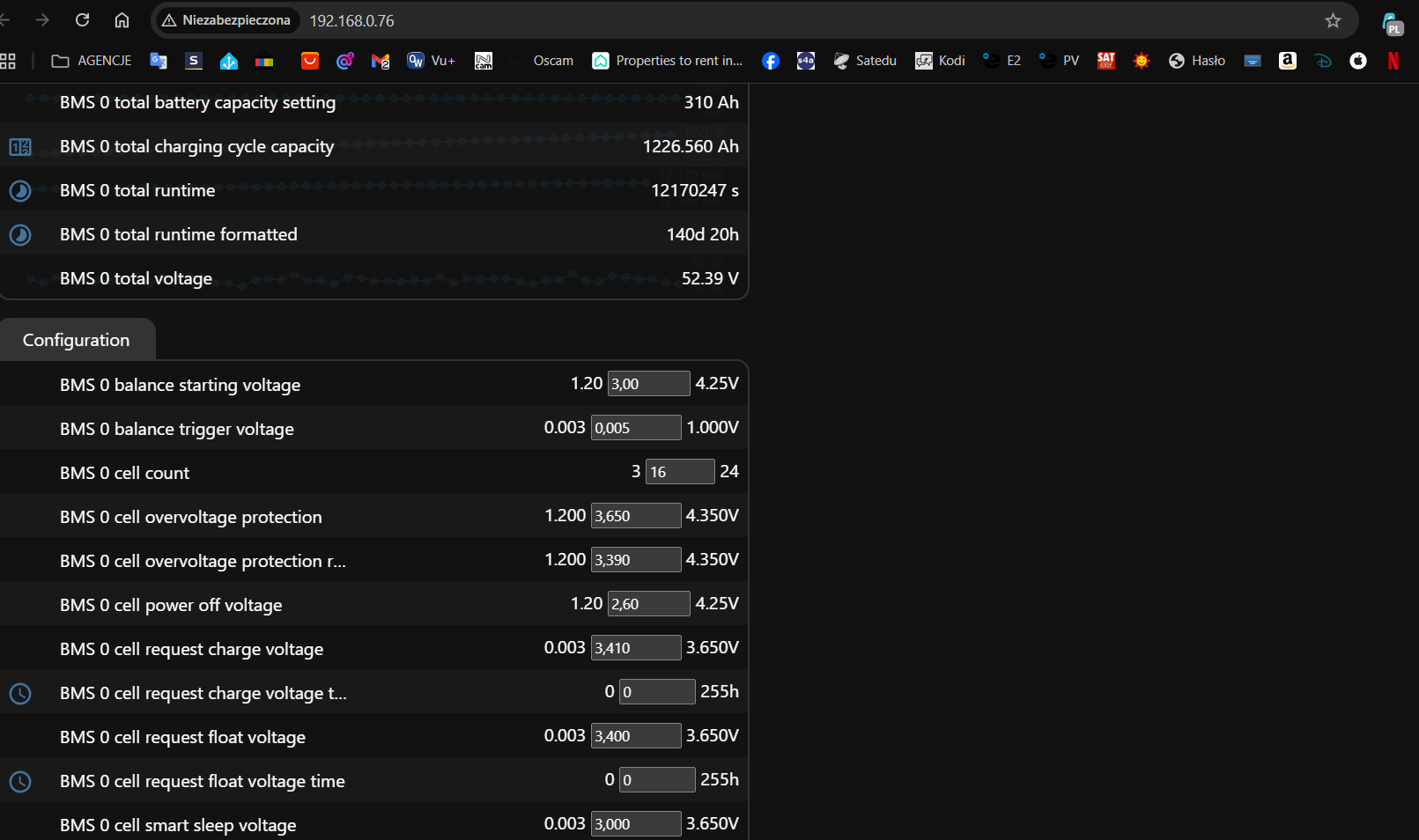This screenshot has width=1419, height=840.
Task: Open the blue window bookmark icon
Action: click(x=1253, y=61)
